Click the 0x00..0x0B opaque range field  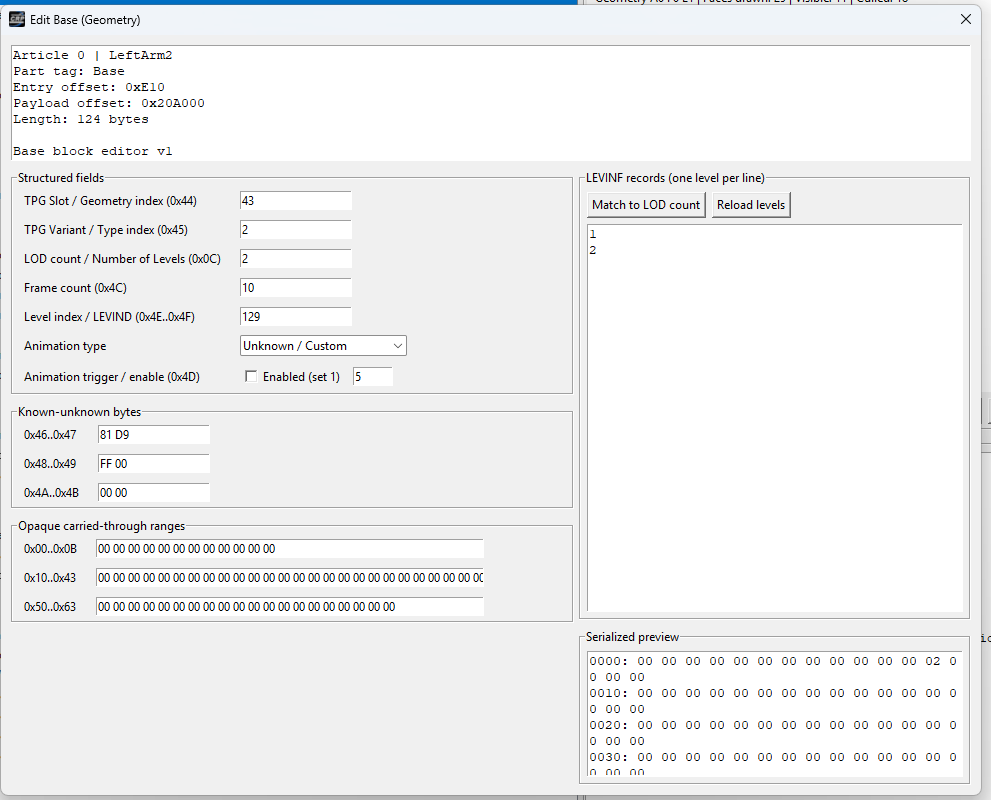[289, 549]
